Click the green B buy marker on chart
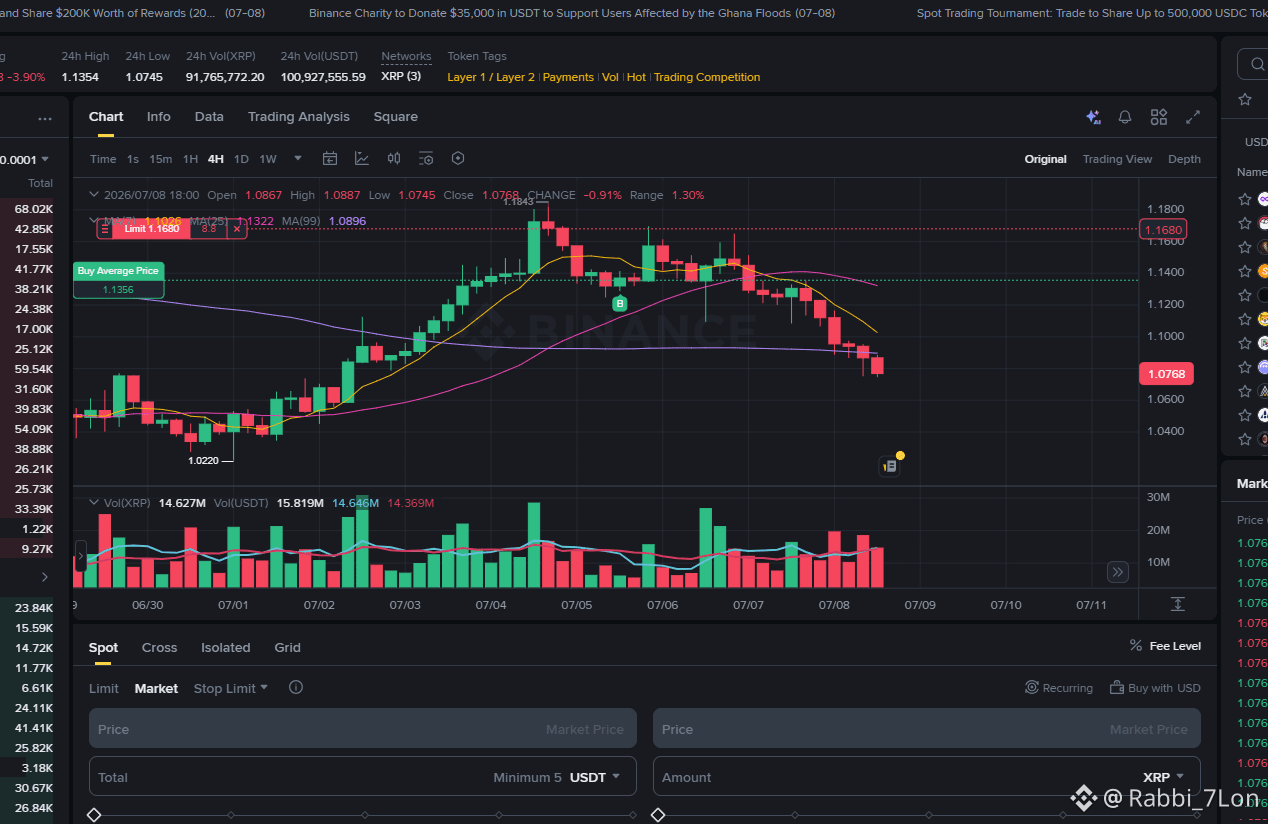 (620, 303)
